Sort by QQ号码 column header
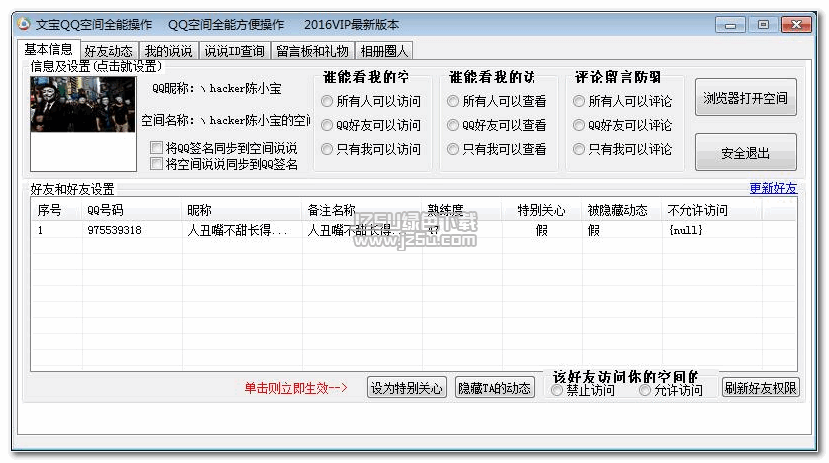829x463 pixels. click(132, 210)
